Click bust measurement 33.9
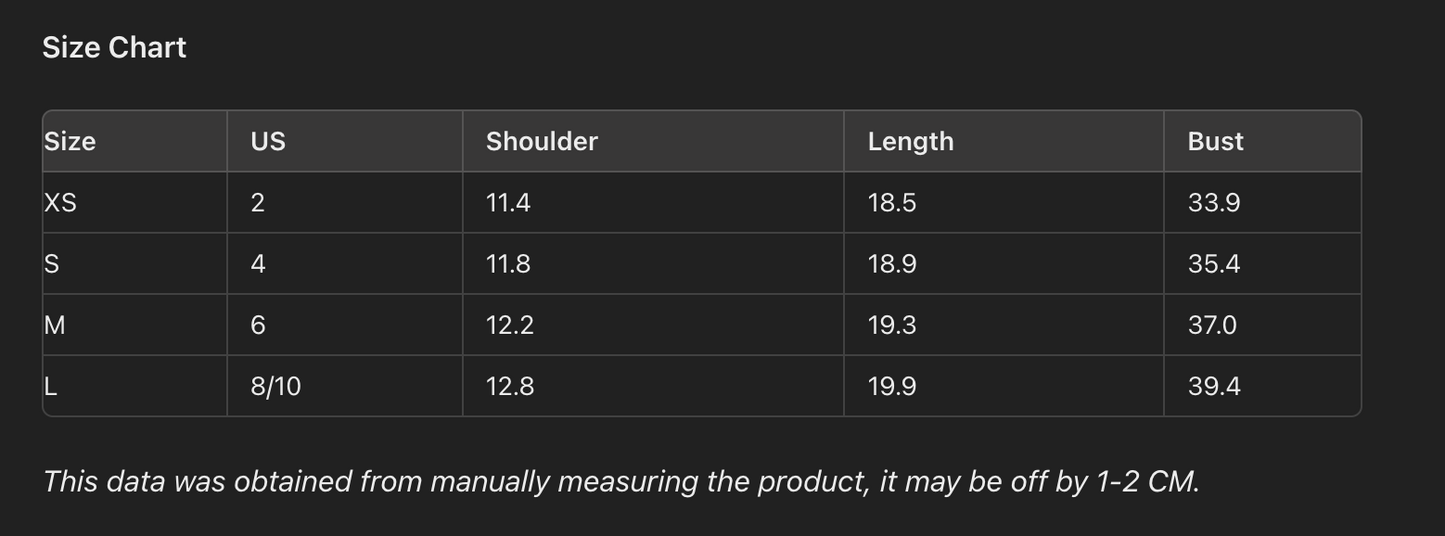The height and width of the screenshot is (536, 1445). (1214, 203)
